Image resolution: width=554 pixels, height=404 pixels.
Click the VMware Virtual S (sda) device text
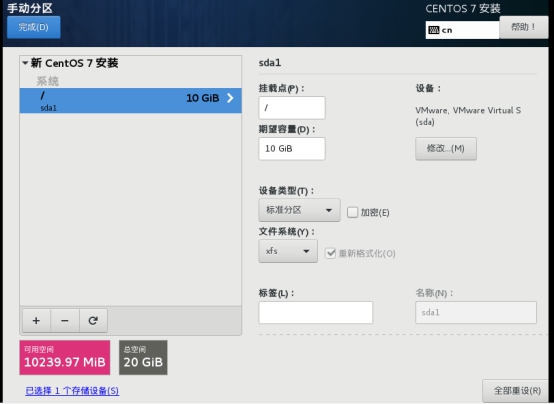468,116
